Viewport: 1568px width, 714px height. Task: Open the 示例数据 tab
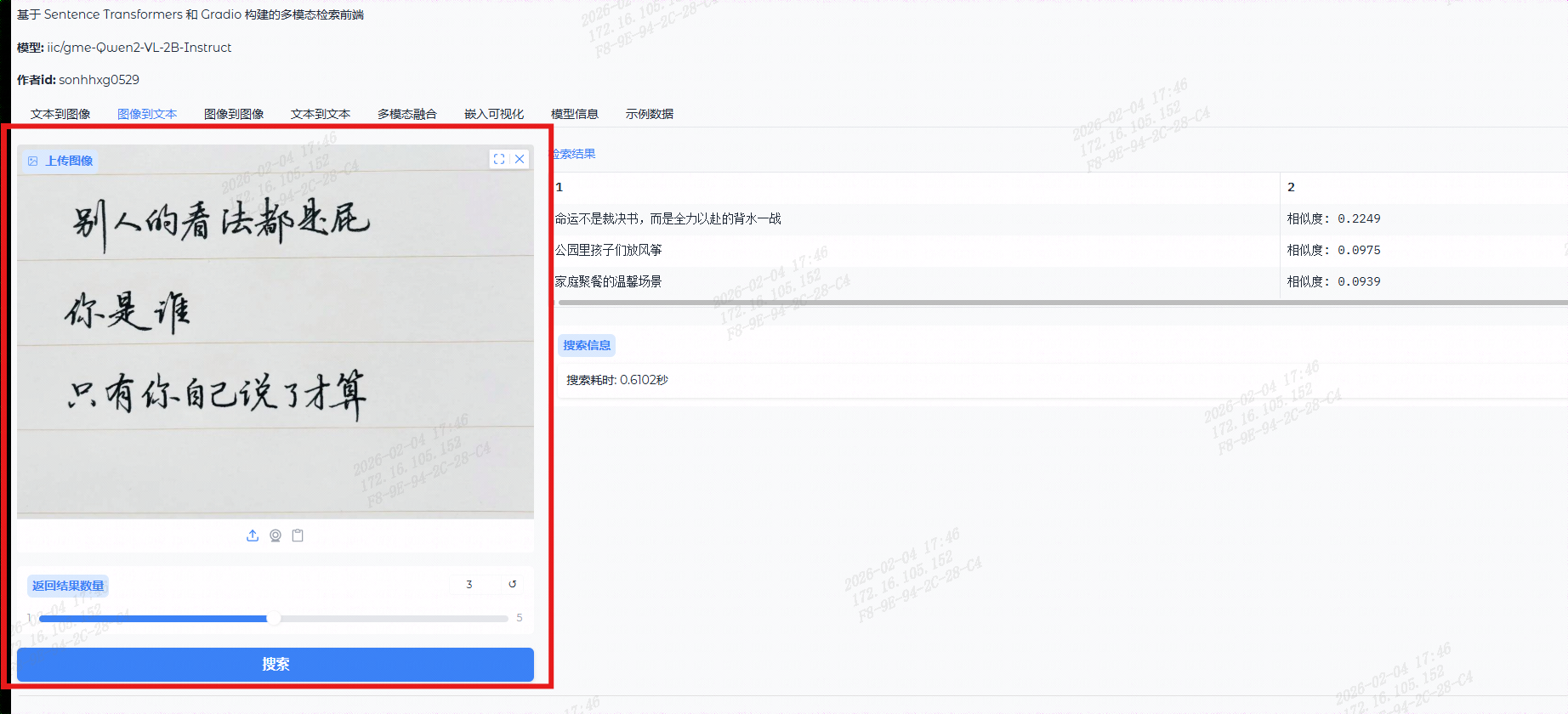coord(650,114)
